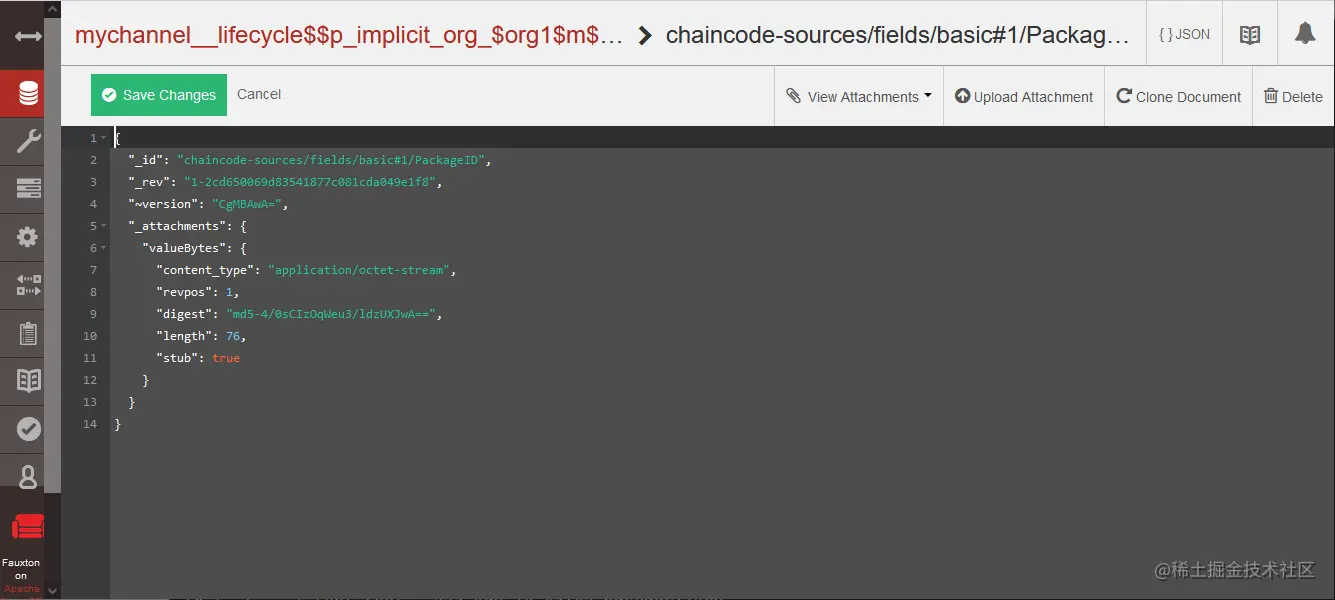Viewport: 1335px width, 600px height.
Task: Click the notifications bell icon
Action: tap(1304, 34)
